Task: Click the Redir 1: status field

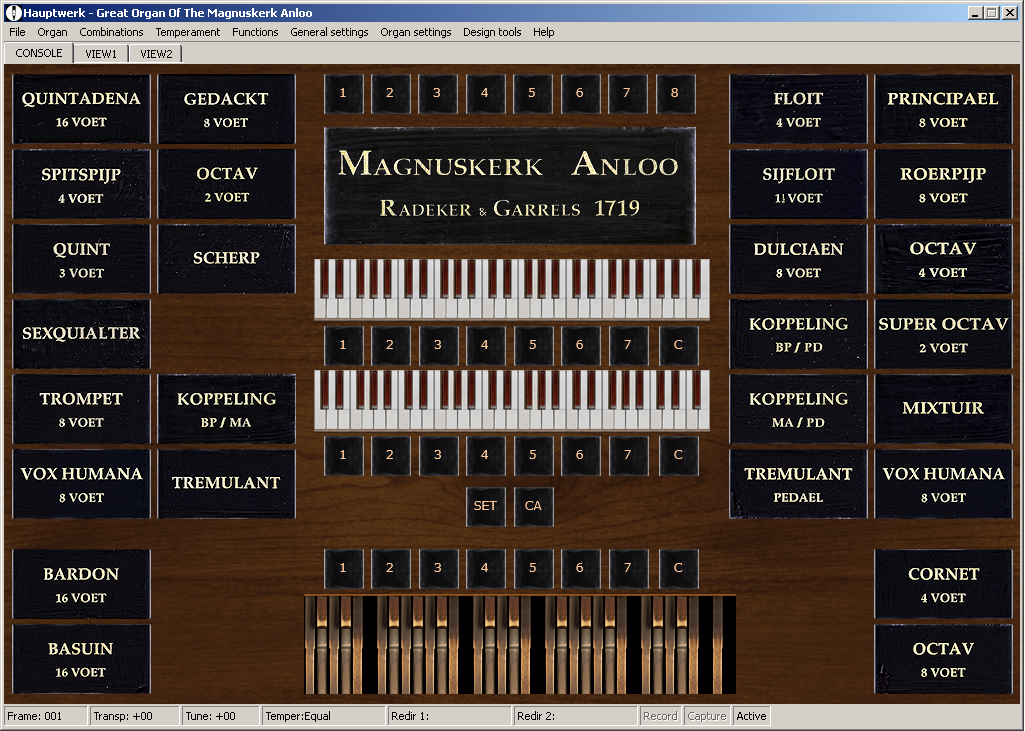Action: coord(449,716)
